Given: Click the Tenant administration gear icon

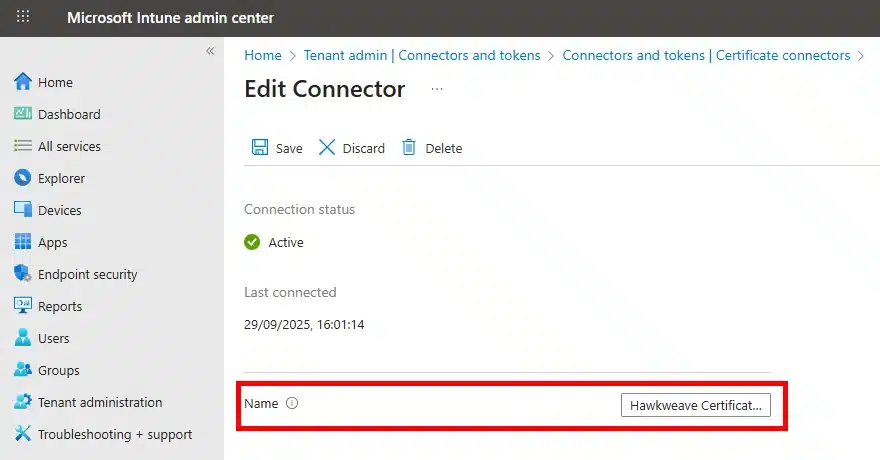Looking at the screenshot, I should (23, 402).
